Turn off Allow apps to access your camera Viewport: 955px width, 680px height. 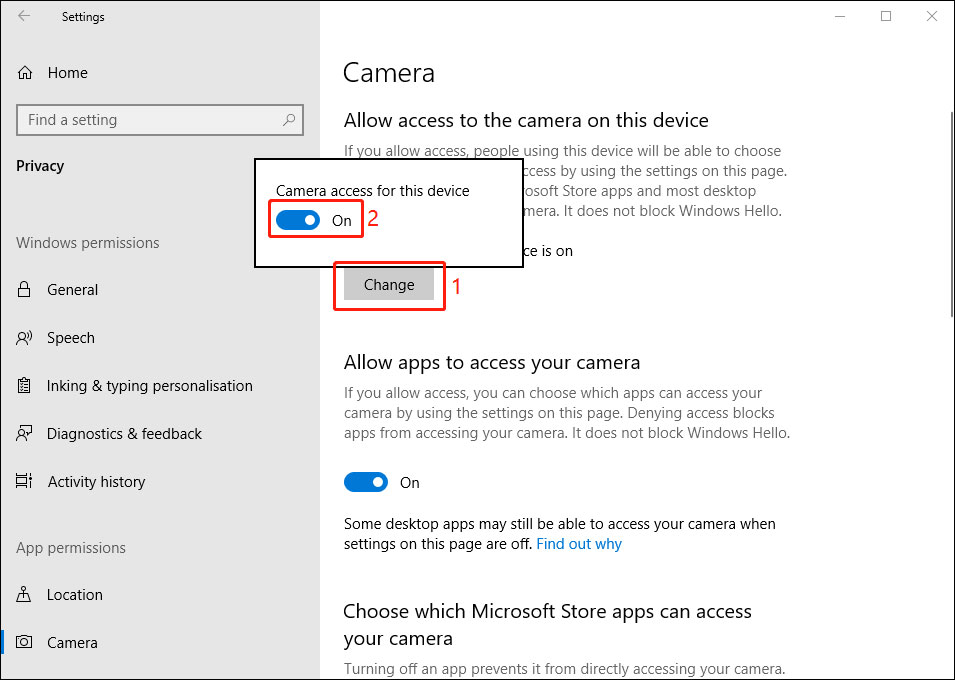coord(366,481)
